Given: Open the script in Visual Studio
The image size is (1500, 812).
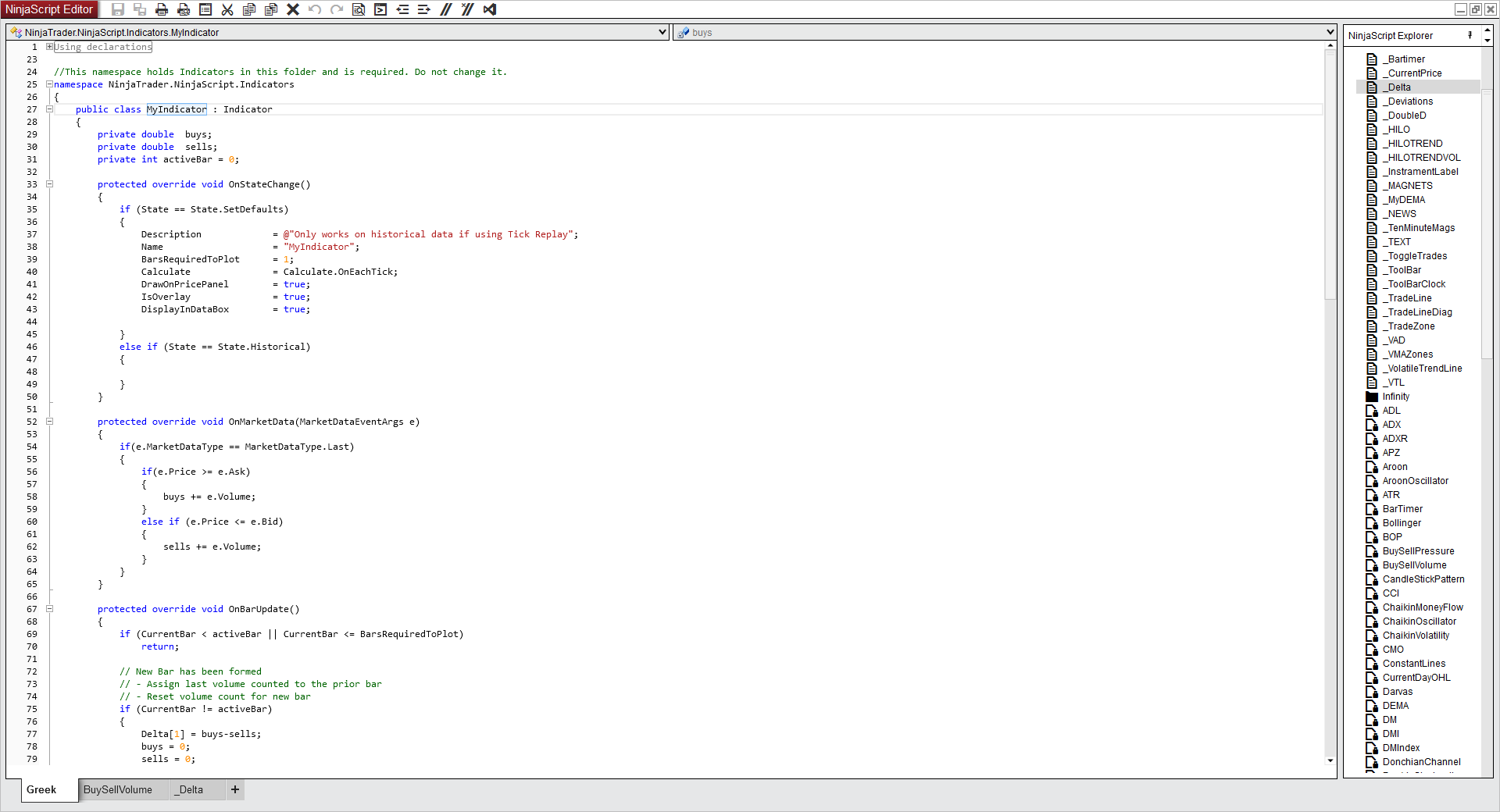Looking at the screenshot, I should pyautogui.click(x=490, y=9).
